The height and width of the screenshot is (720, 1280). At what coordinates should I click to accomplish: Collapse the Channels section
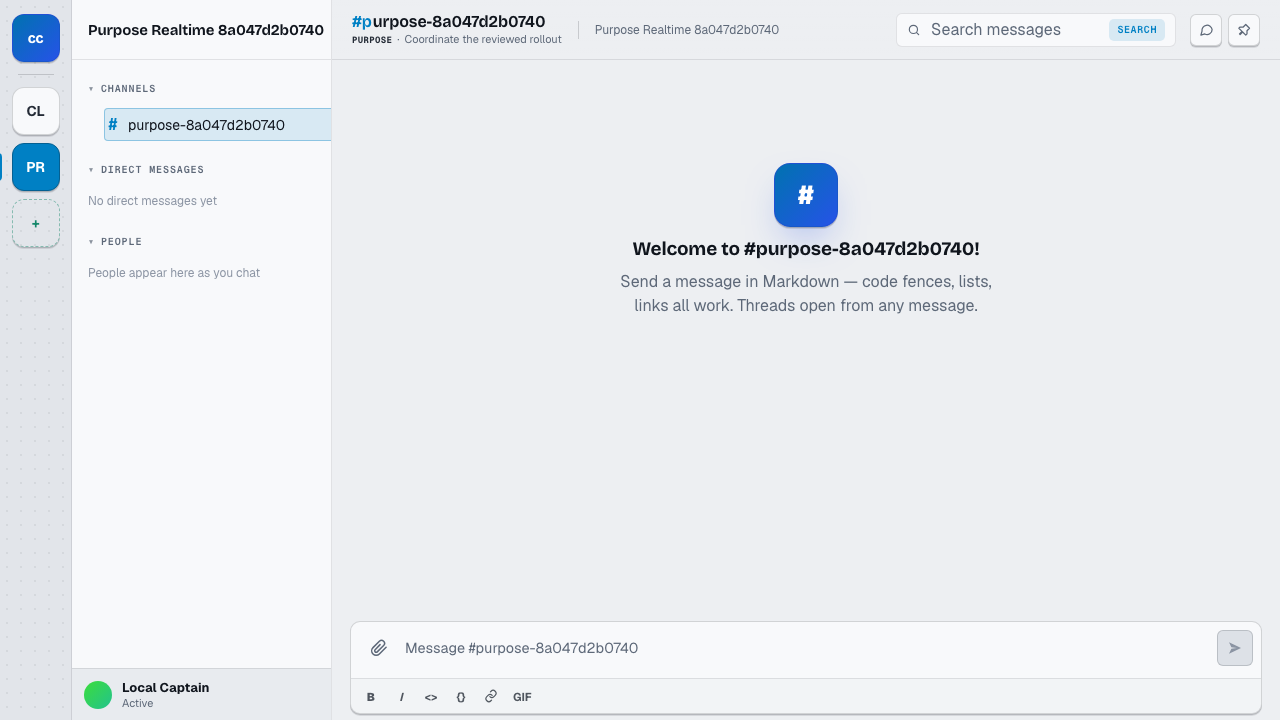(122, 89)
